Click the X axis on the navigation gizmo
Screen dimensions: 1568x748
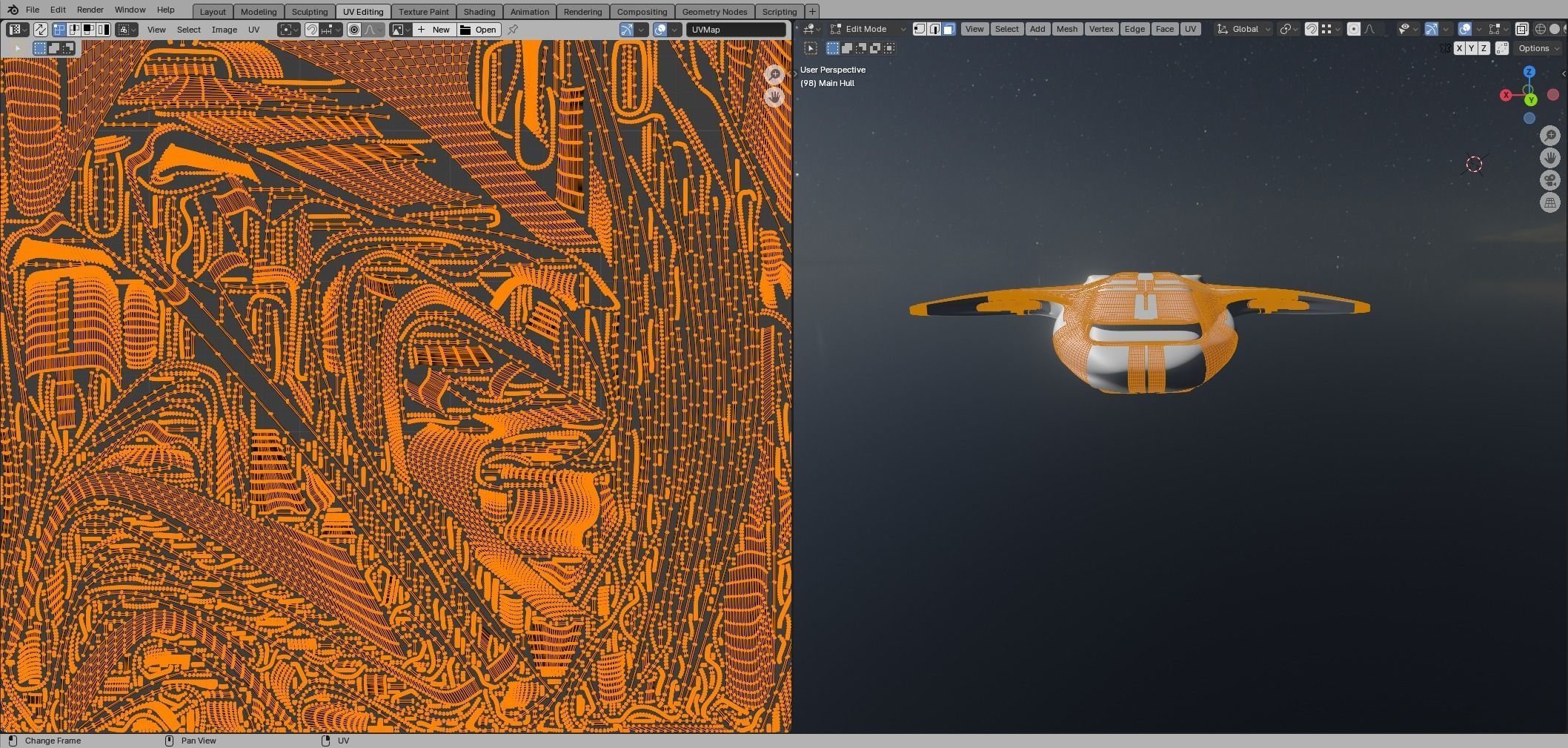tap(1506, 95)
